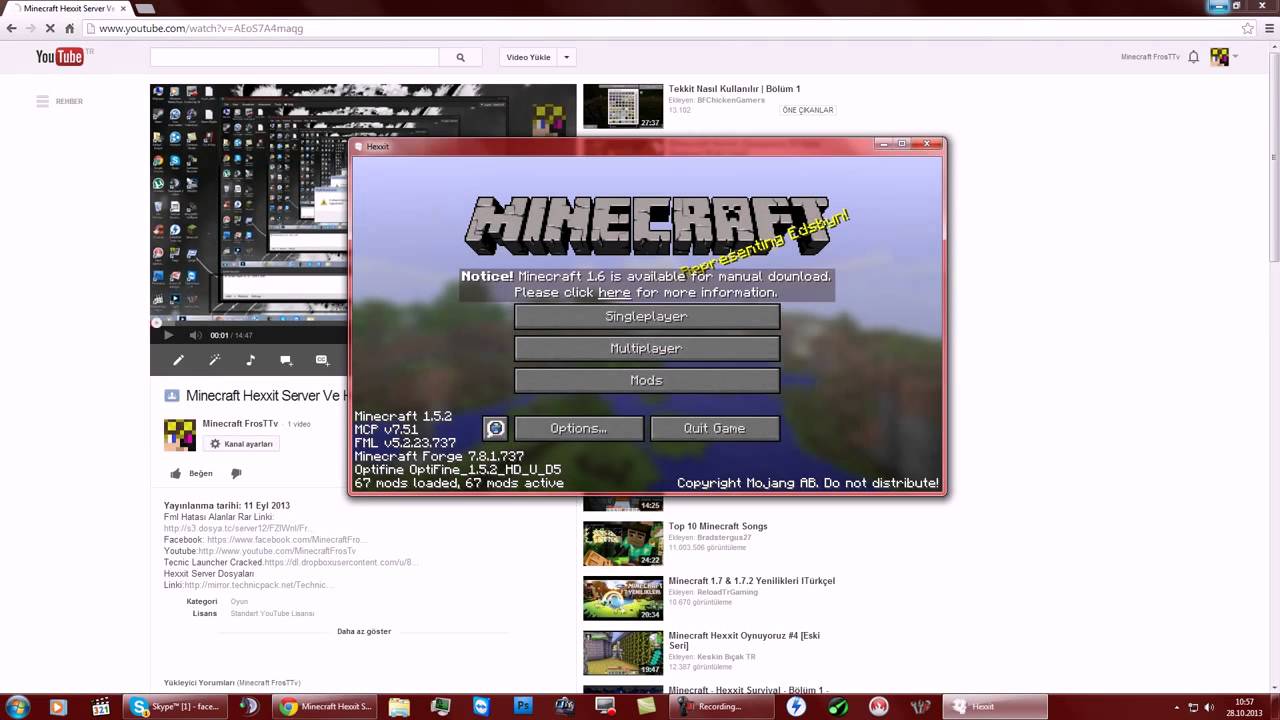Open the CC captions icon below the video
This screenshot has width=1280, height=720.
tap(322, 360)
